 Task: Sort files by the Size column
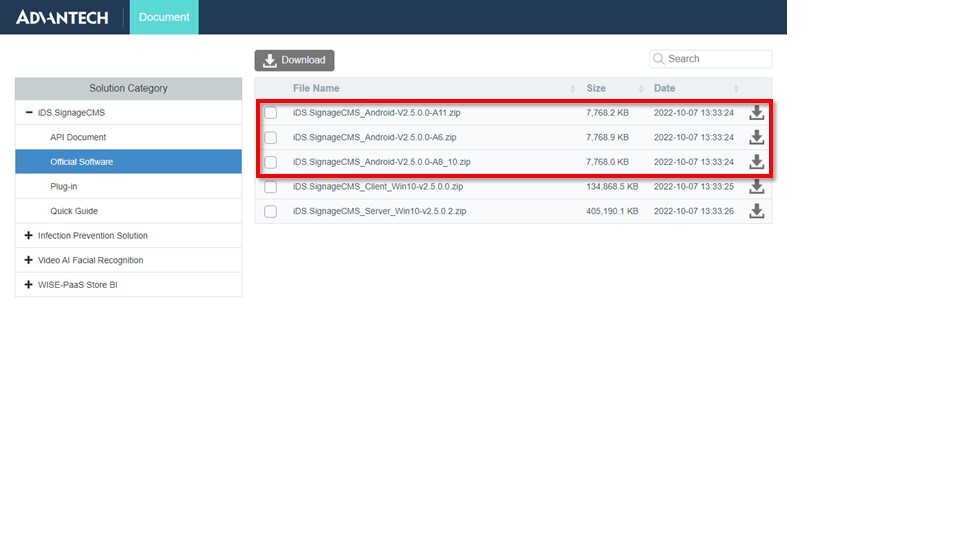pos(595,88)
